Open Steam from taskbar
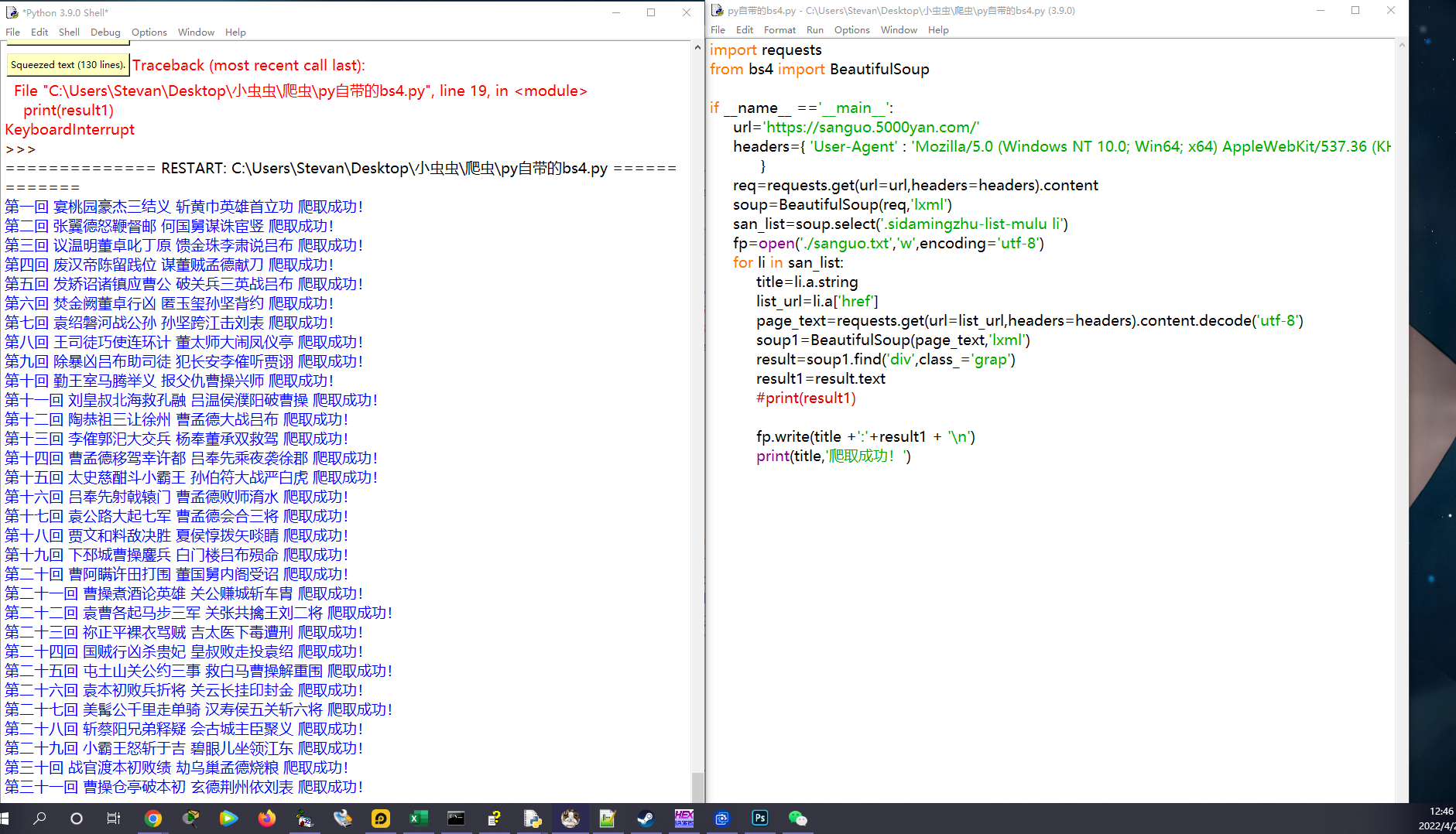1456x834 pixels. [646, 818]
